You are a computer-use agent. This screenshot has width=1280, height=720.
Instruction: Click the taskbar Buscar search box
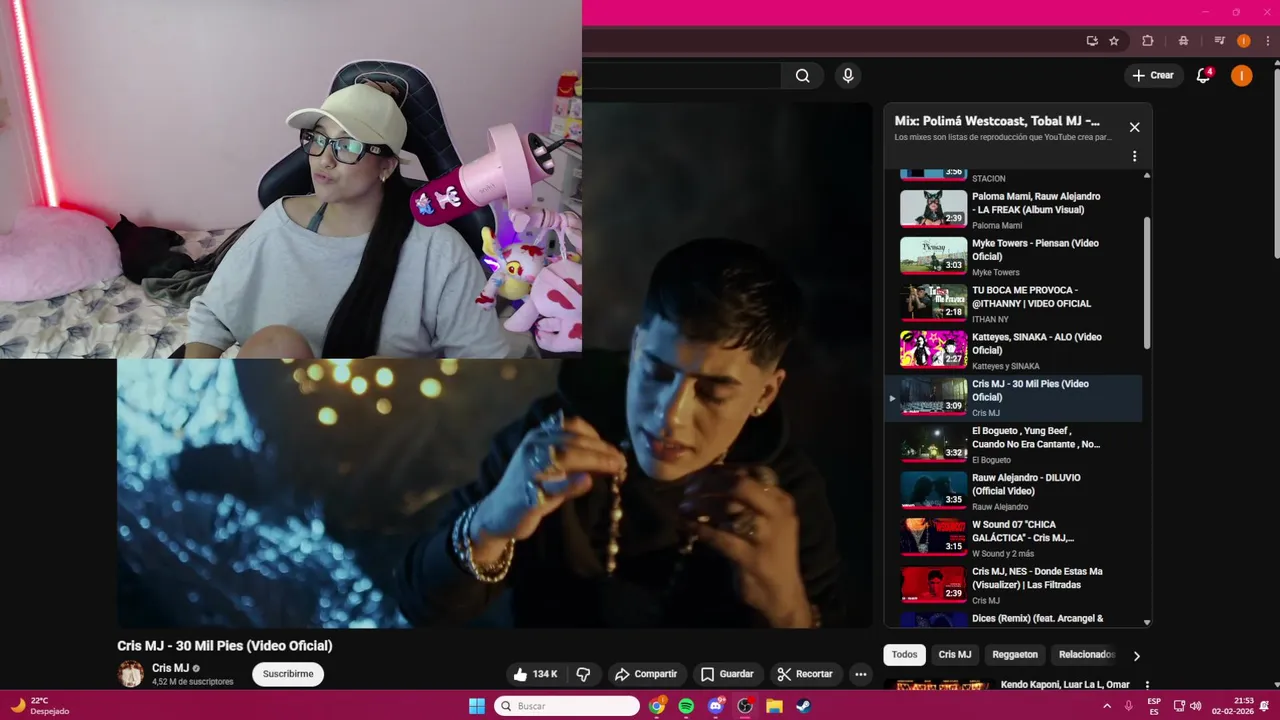click(x=567, y=706)
